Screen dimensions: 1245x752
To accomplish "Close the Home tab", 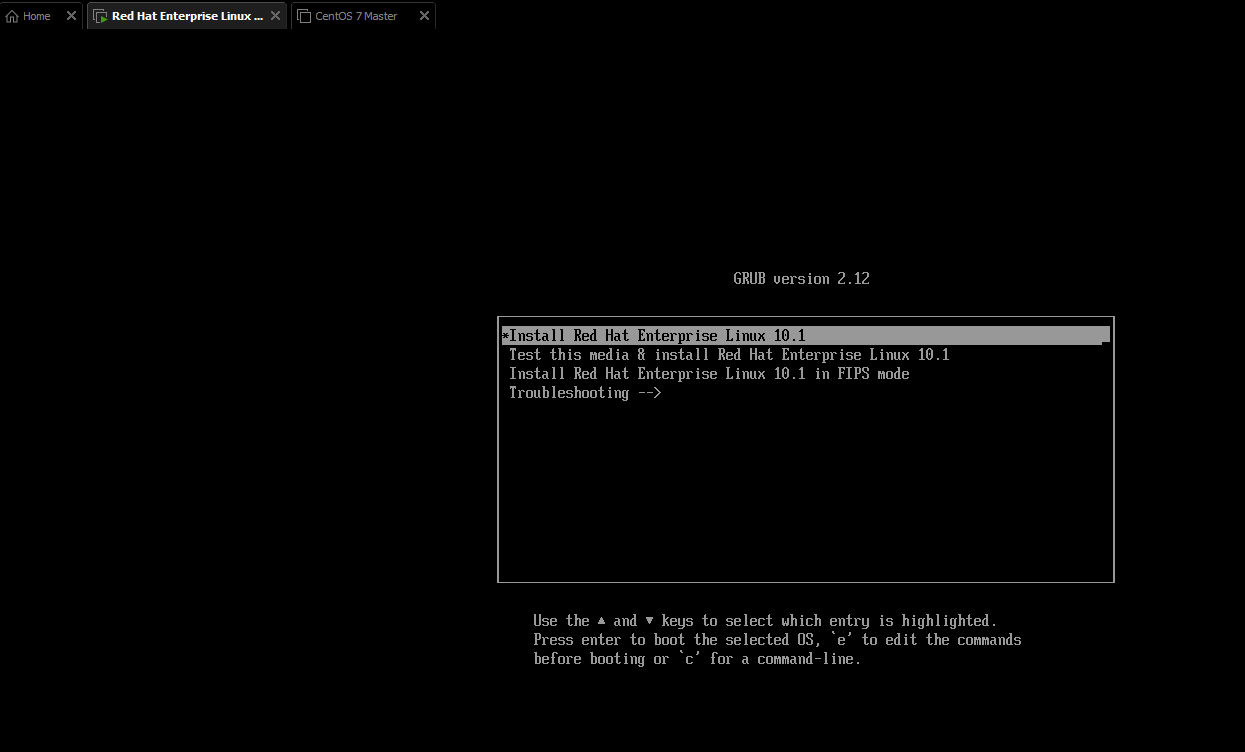I will [71, 16].
